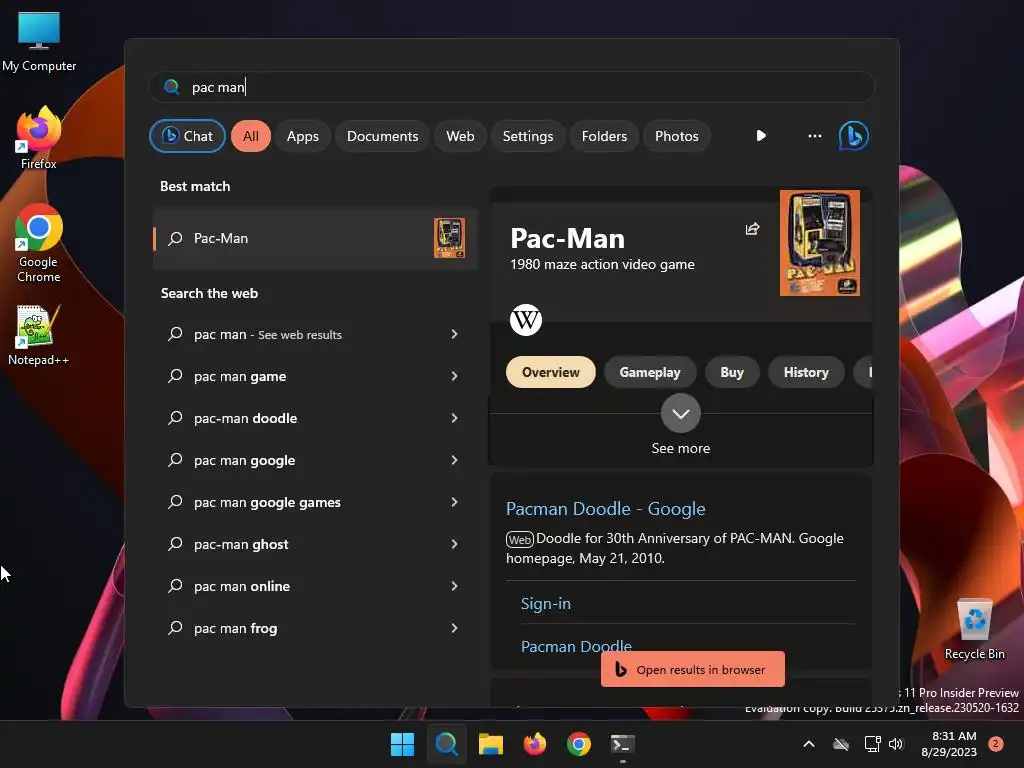Click the OneDrive cloud tray icon

pyautogui.click(x=841, y=744)
